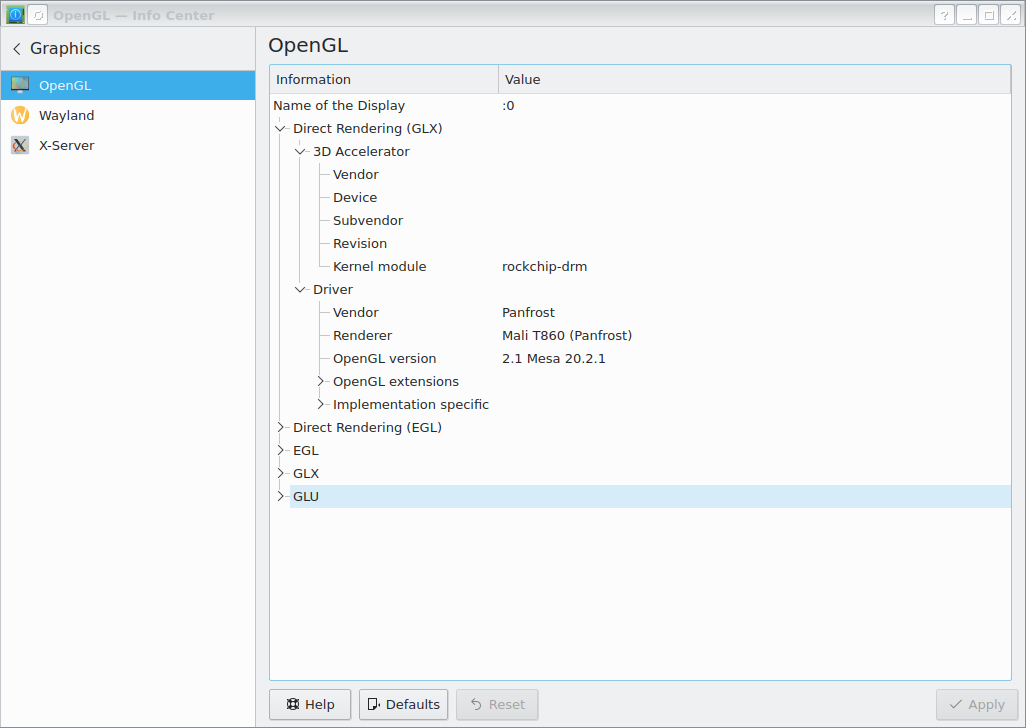Viewport: 1026px width, 728px height.
Task: Expand the OpenGL extensions node
Action: click(x=321, y=382)
